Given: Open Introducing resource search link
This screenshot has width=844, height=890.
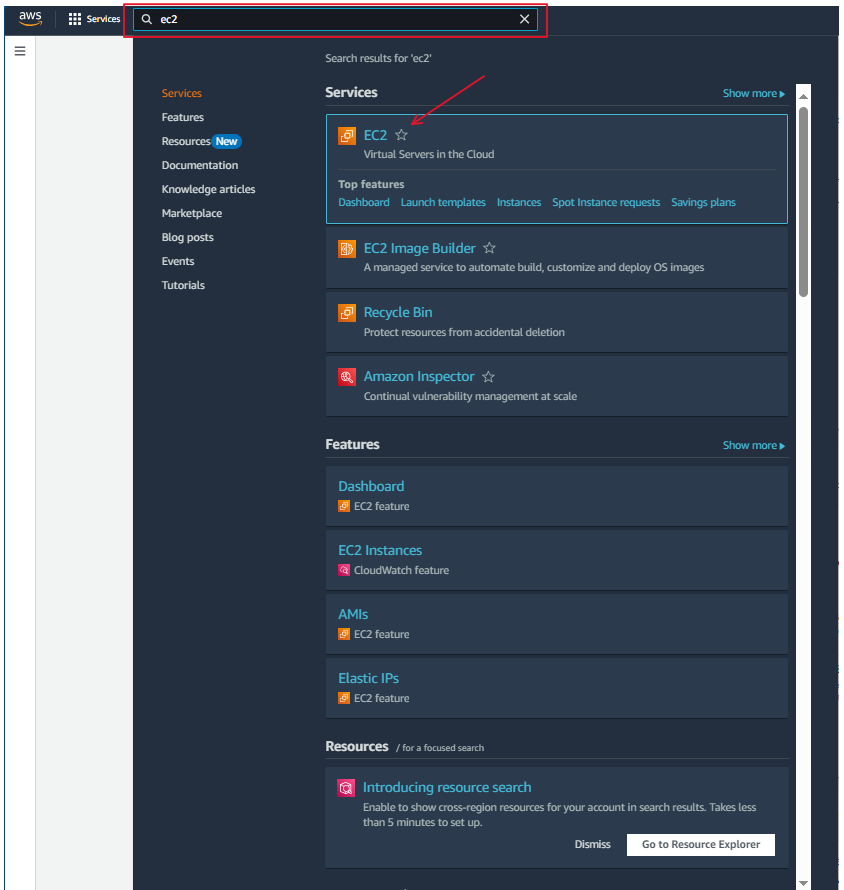Looking at the screenshot, I should coord(447,787).
